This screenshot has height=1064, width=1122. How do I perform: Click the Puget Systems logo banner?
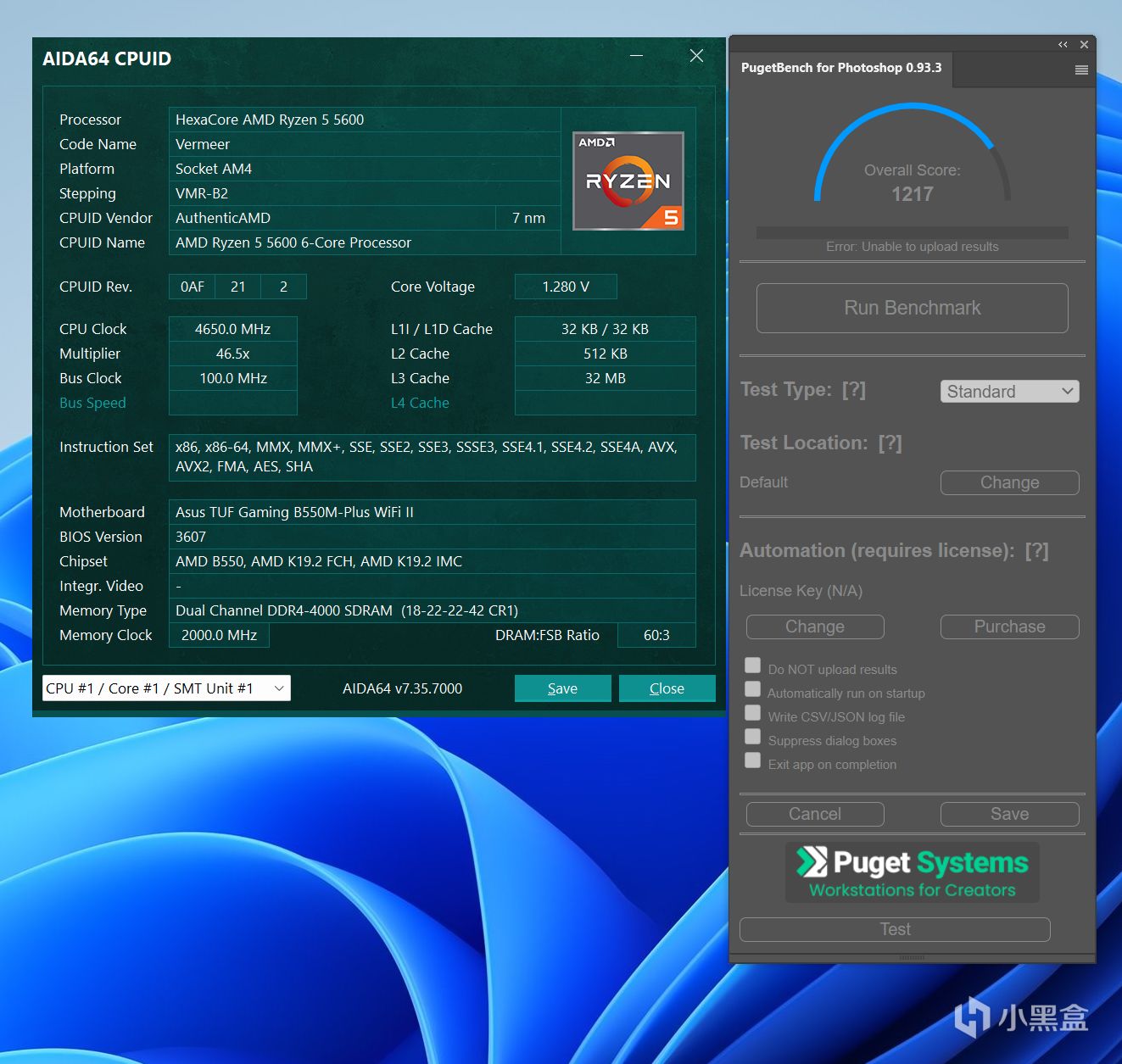(913, 872)
